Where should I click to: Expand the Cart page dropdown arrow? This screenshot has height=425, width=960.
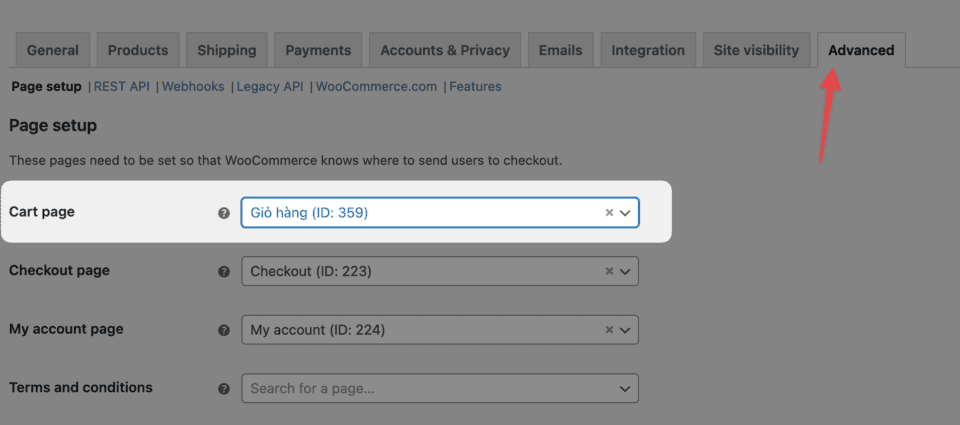tap(626, 213)
